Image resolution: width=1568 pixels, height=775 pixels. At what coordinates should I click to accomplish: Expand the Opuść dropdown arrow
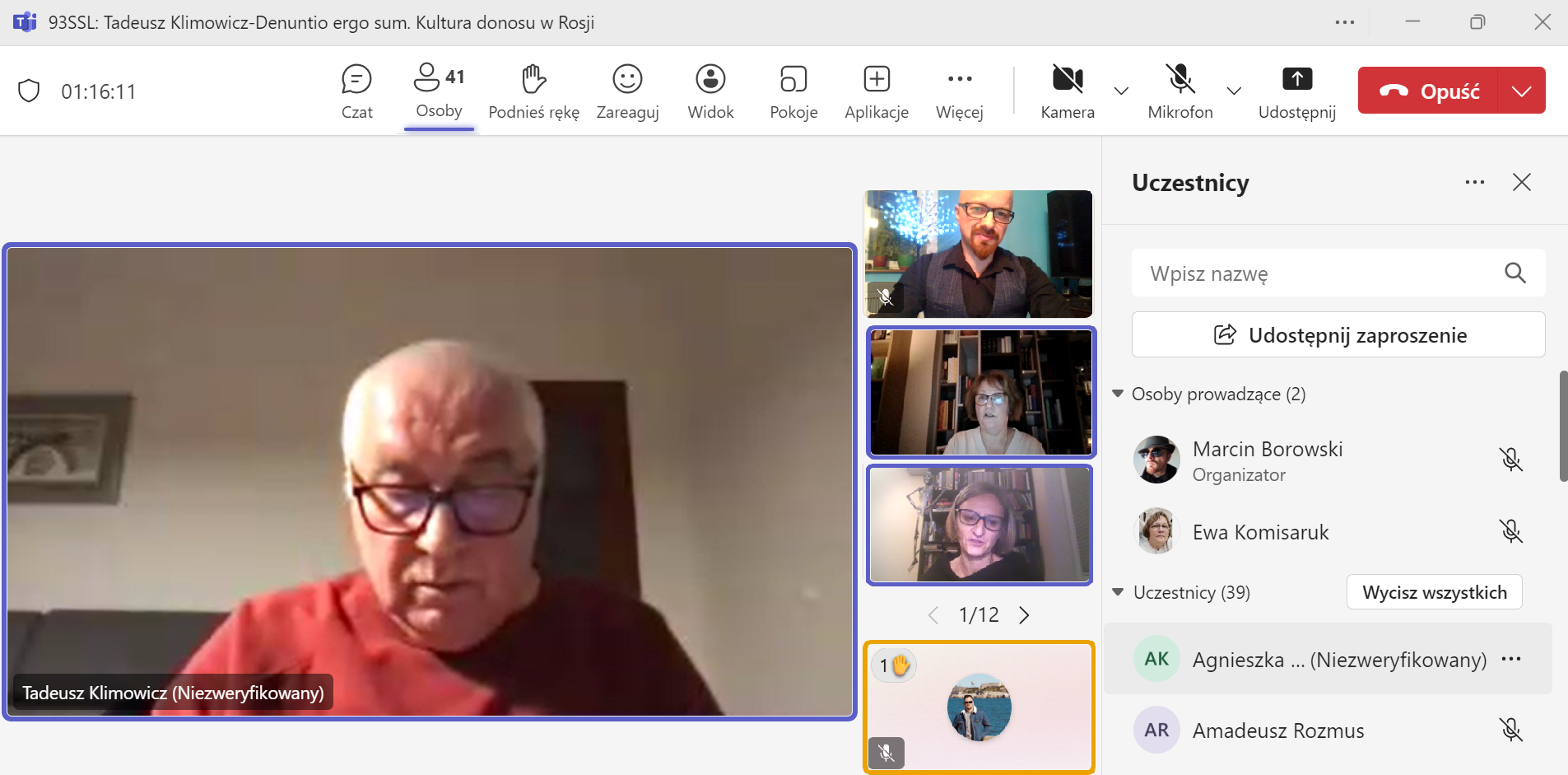point(1522,91)
